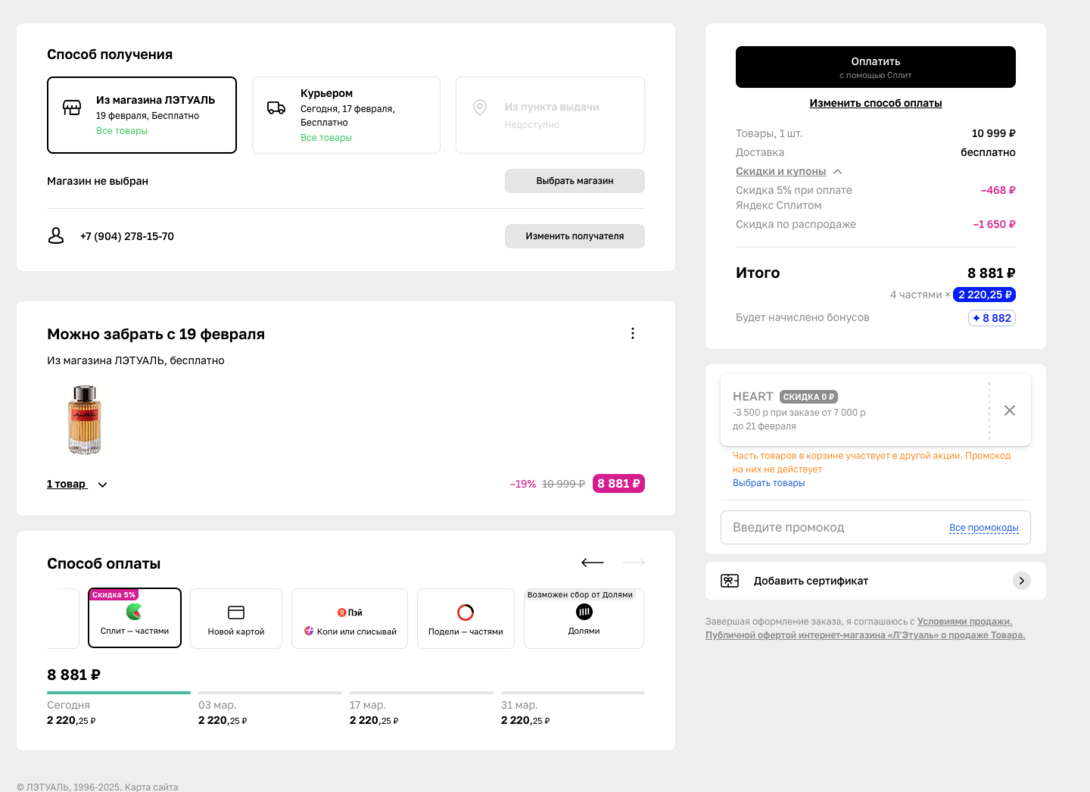Click the three-dot menu in the pickup section

(632, 333)
